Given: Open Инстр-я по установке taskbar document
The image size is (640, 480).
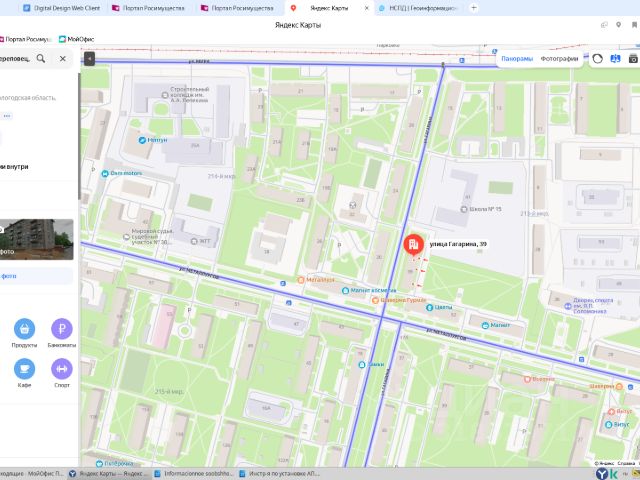Looking at the screenshot, I should [x=279, y=473].
